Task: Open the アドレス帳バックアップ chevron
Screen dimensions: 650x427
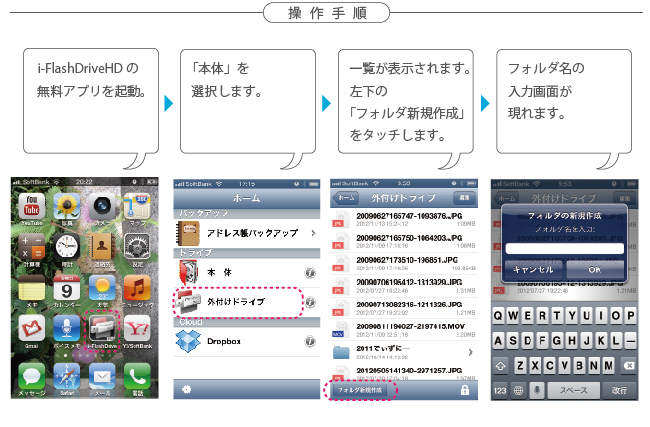Action: [x=313, y=233]
